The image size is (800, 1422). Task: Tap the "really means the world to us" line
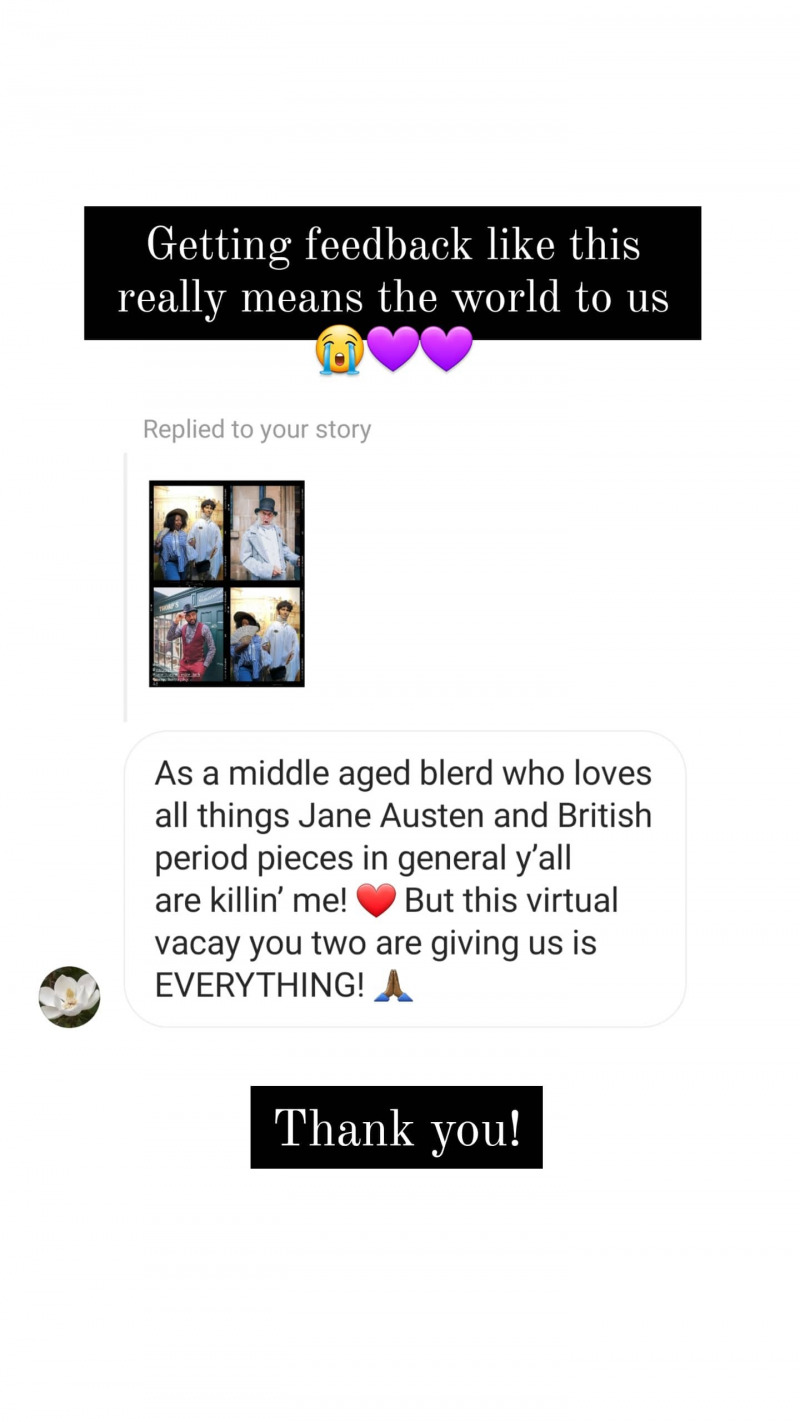coord(393,297)
